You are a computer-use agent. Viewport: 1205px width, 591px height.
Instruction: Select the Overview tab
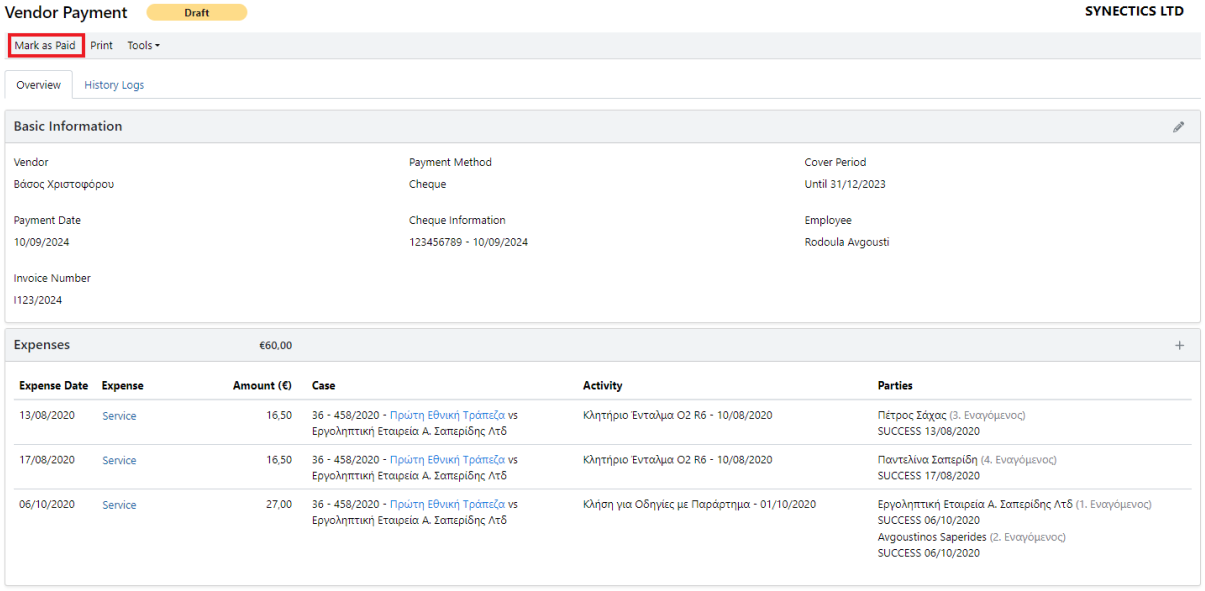[x=39, y=85]
